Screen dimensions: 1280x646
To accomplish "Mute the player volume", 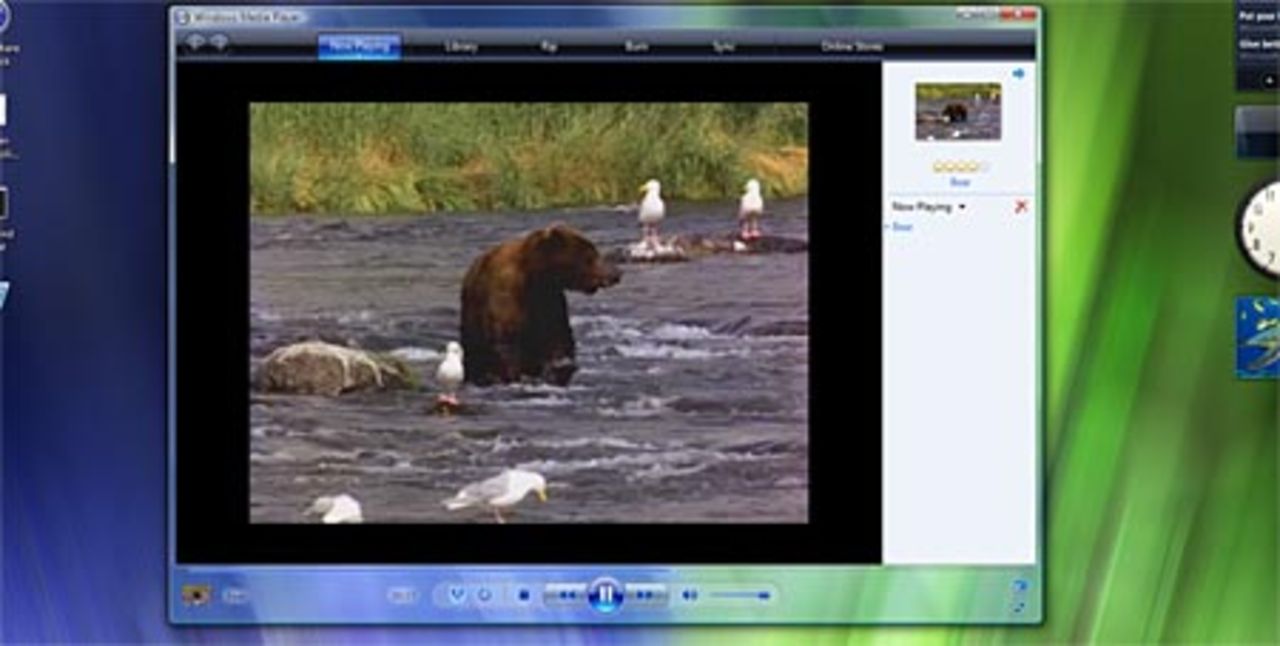I will 689,595.
